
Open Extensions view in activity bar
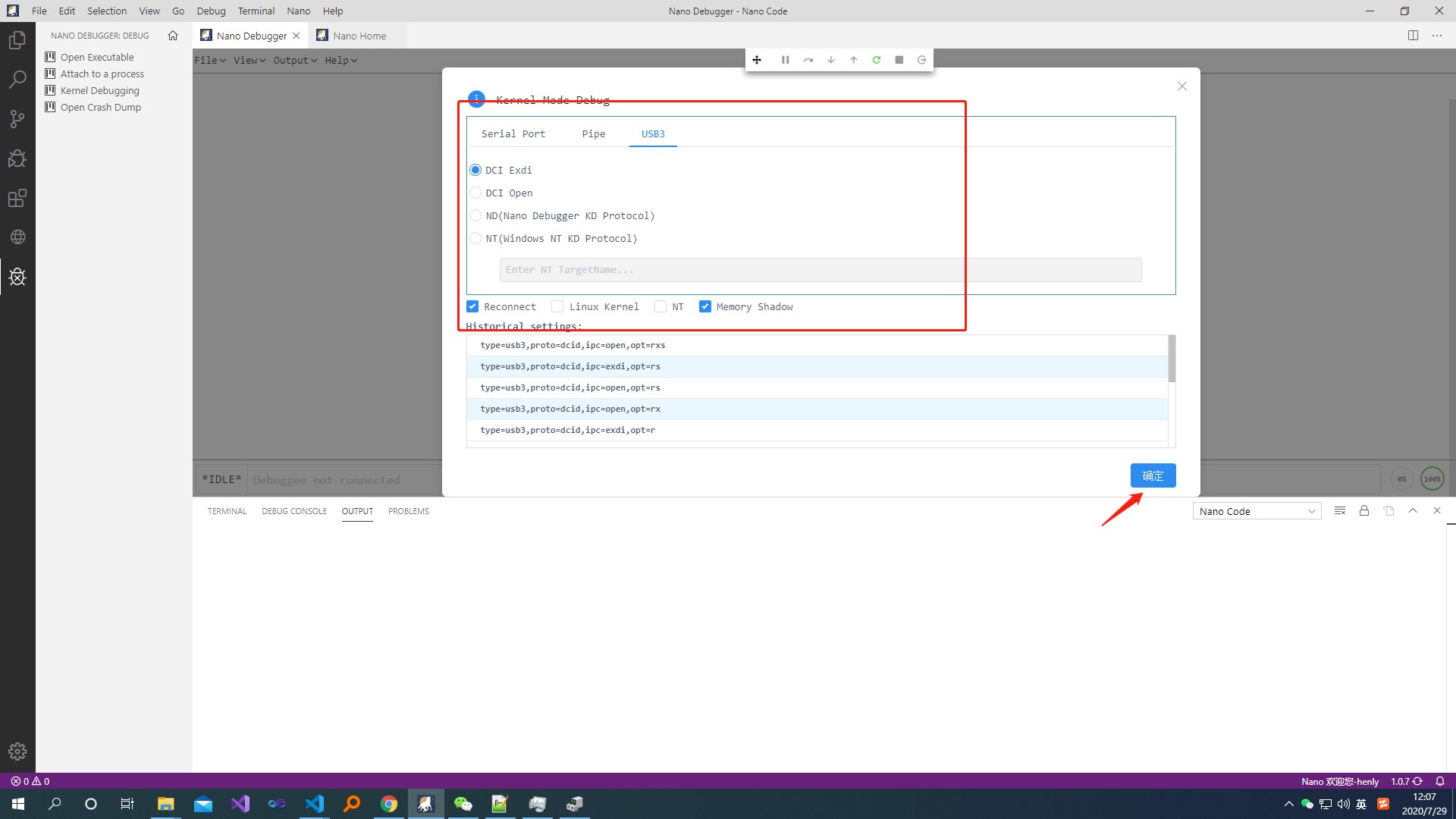17,198
